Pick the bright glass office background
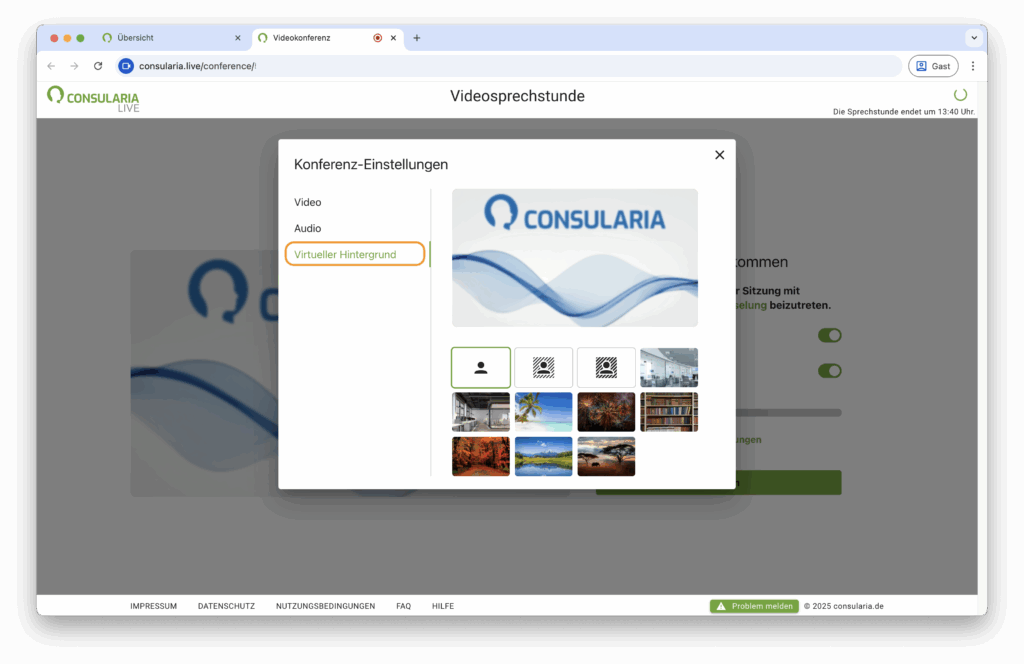The image size is (1024, 664). pyautogui.click(x=669, y=368)
